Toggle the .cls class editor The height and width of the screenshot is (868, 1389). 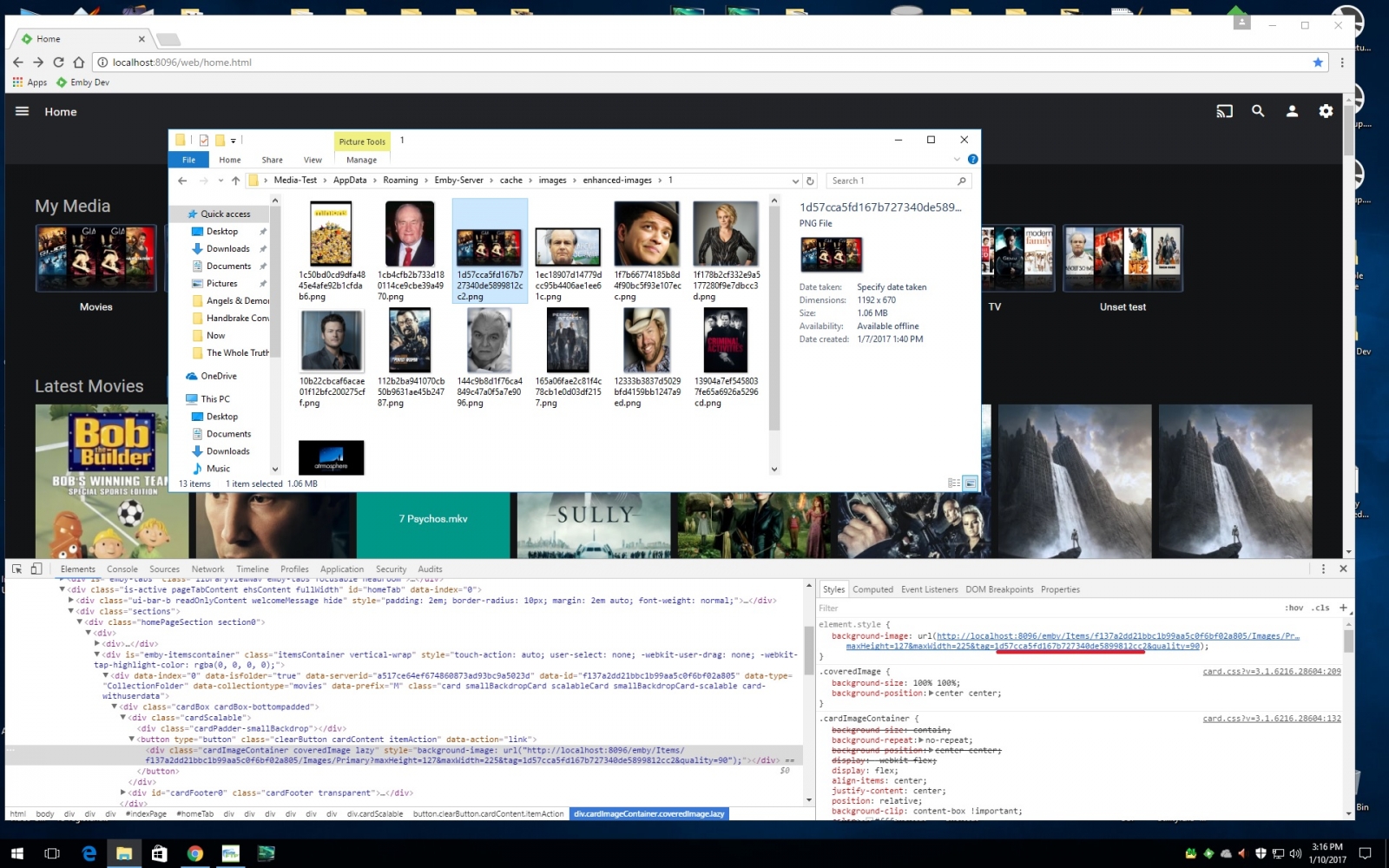[x=1320, y=608]
